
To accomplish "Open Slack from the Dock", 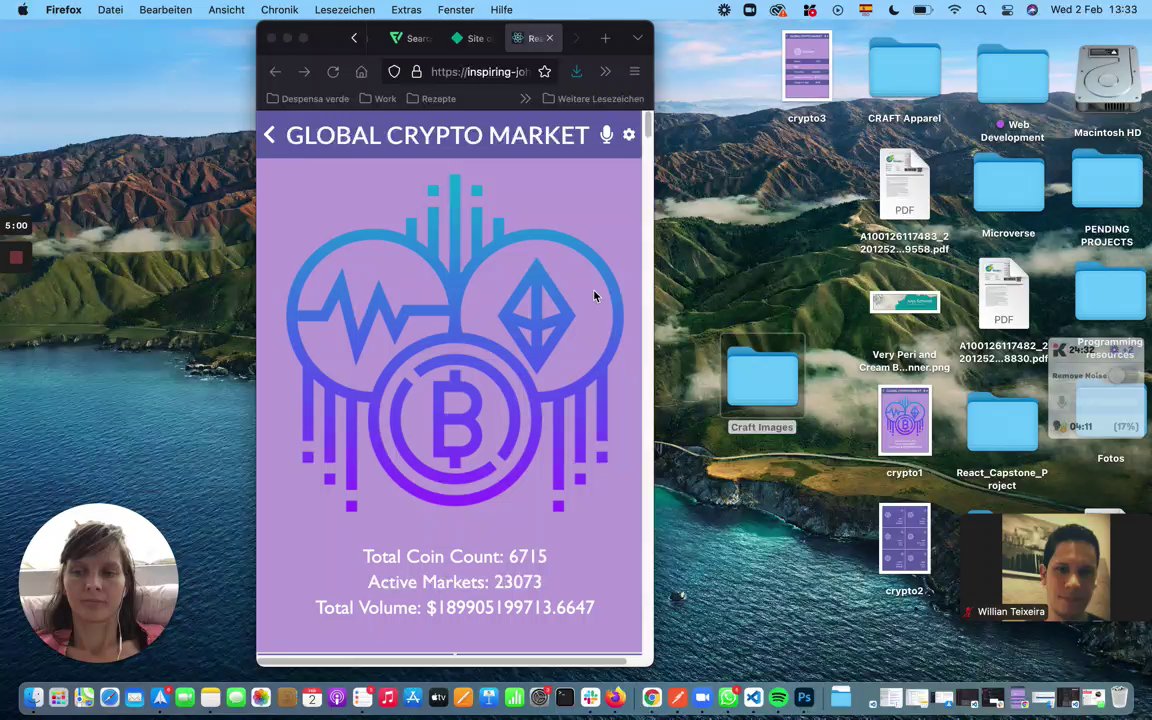I will pos(590,696).
